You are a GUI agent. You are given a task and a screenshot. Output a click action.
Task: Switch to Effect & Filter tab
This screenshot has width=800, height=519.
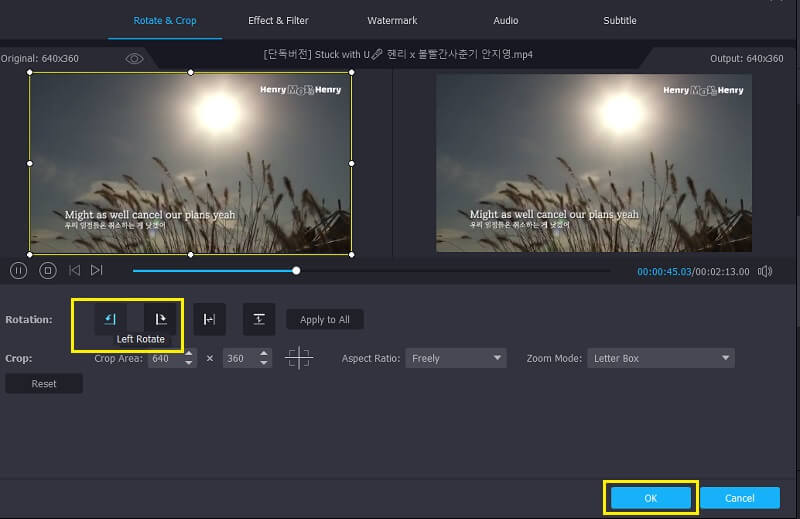[x=278, y=20]
